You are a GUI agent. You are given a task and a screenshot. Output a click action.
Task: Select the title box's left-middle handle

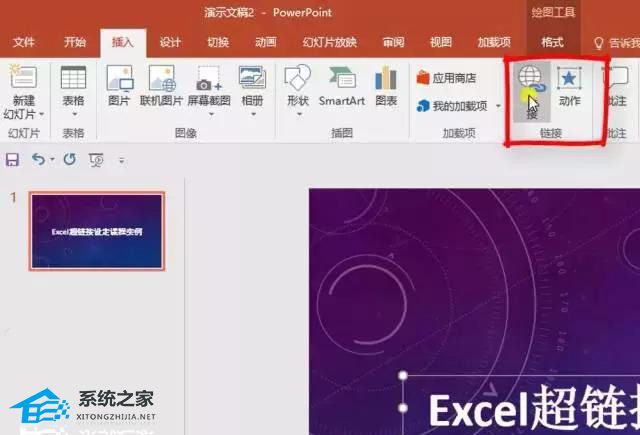pyautogui.click(x=403, y=407)
